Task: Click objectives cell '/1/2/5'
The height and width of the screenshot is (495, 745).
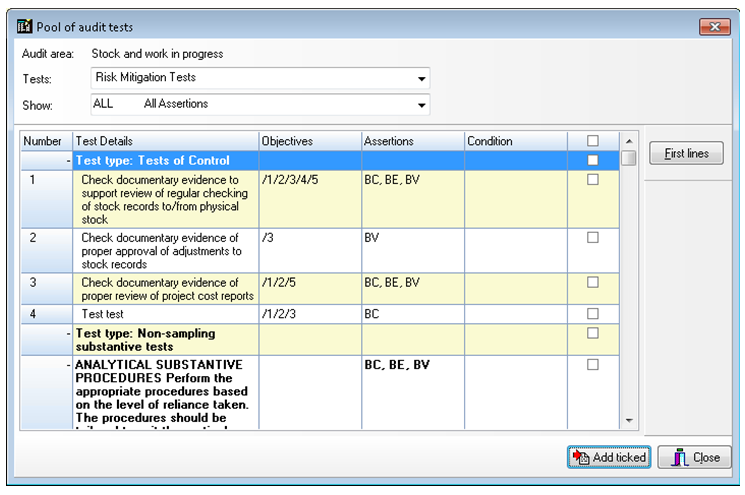Action: [310, 289]
